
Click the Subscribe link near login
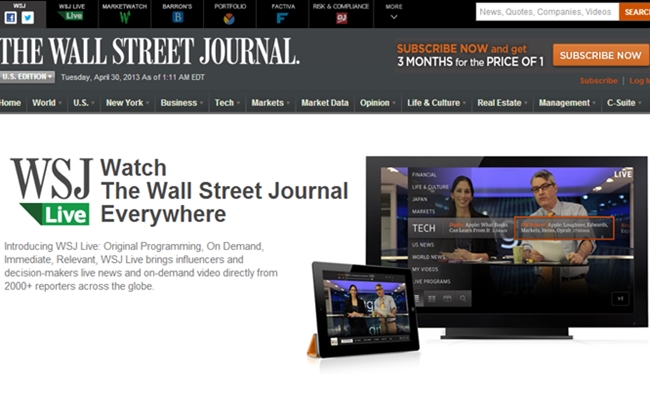[x=598, y=80]
